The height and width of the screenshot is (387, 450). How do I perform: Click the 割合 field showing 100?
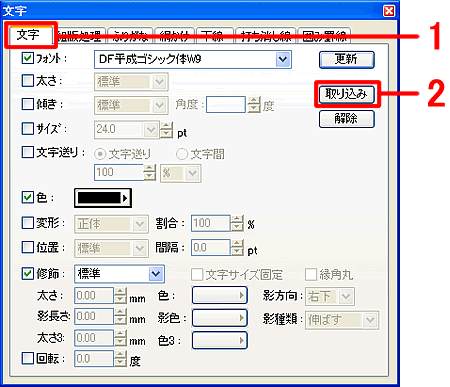pyautogui.click(x=211, y=223)
